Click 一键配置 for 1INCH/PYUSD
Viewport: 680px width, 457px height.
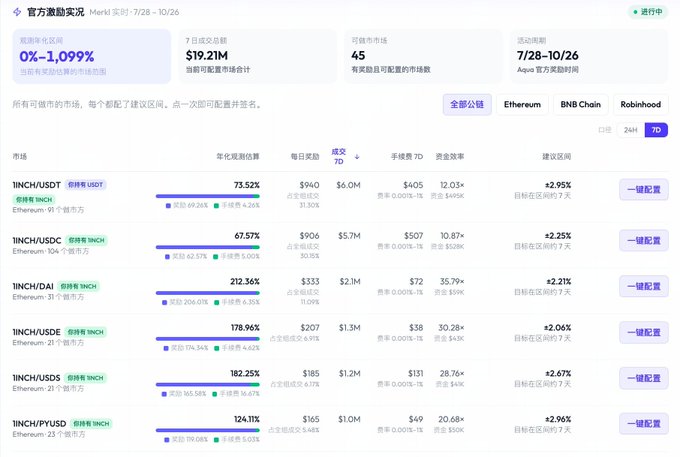tap(644, 424)
